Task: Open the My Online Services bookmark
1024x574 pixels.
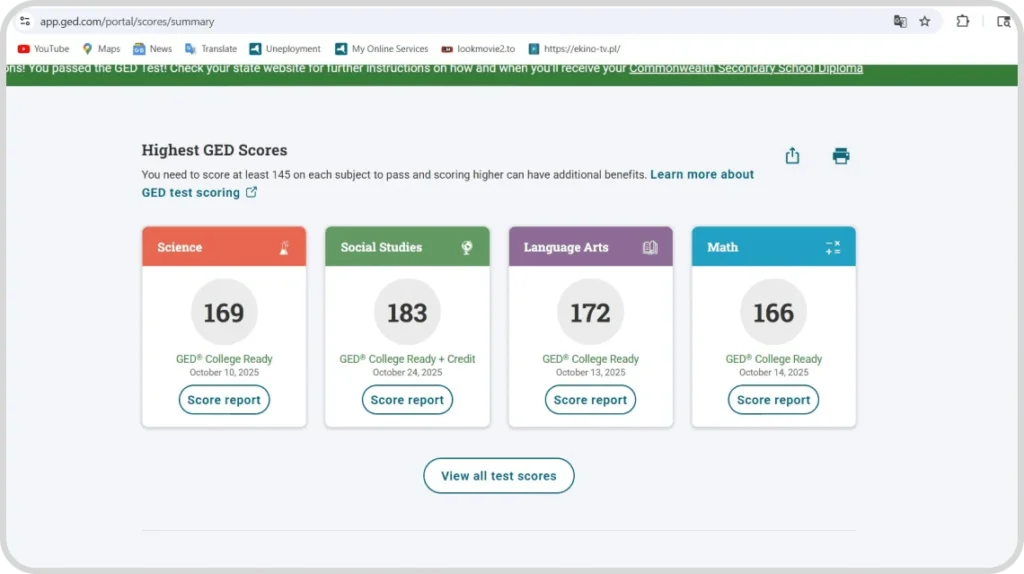Action: [x=381, y=49]
